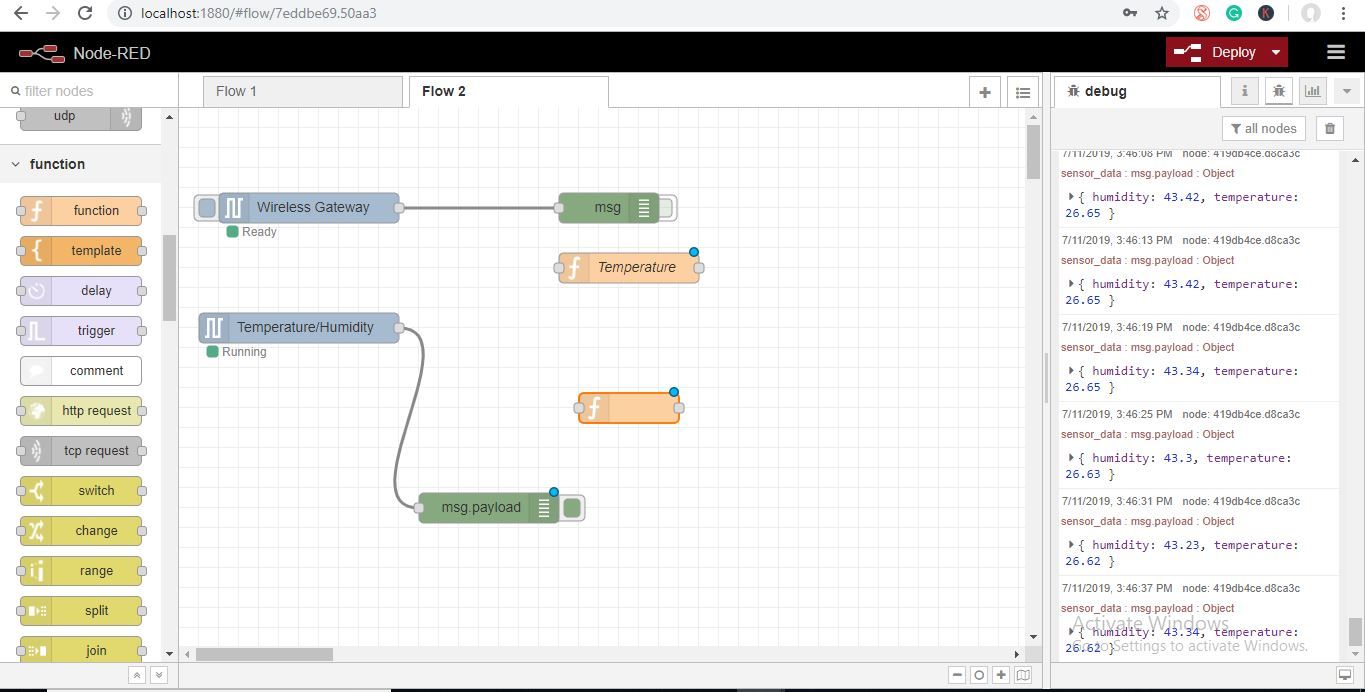Toggle the canvas navigator map
The height and width of the screenshot is (692, 1365).
[1023, 675]
